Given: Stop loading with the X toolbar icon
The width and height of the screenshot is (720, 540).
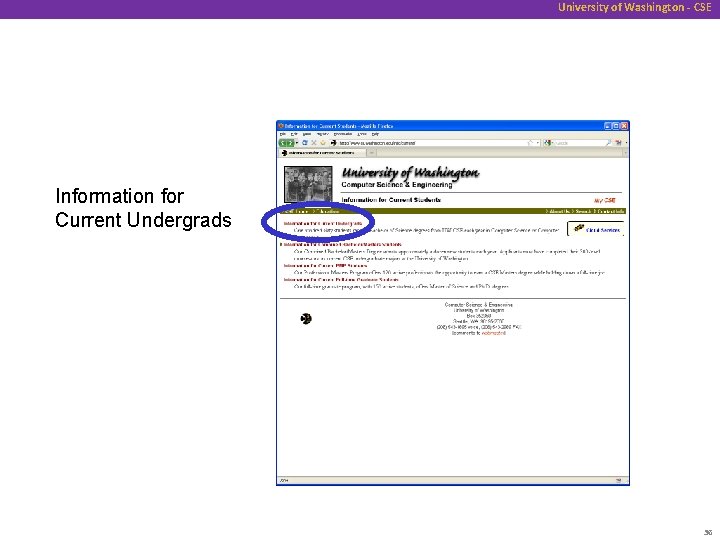Looking at the screenshot, I should 314,143.
